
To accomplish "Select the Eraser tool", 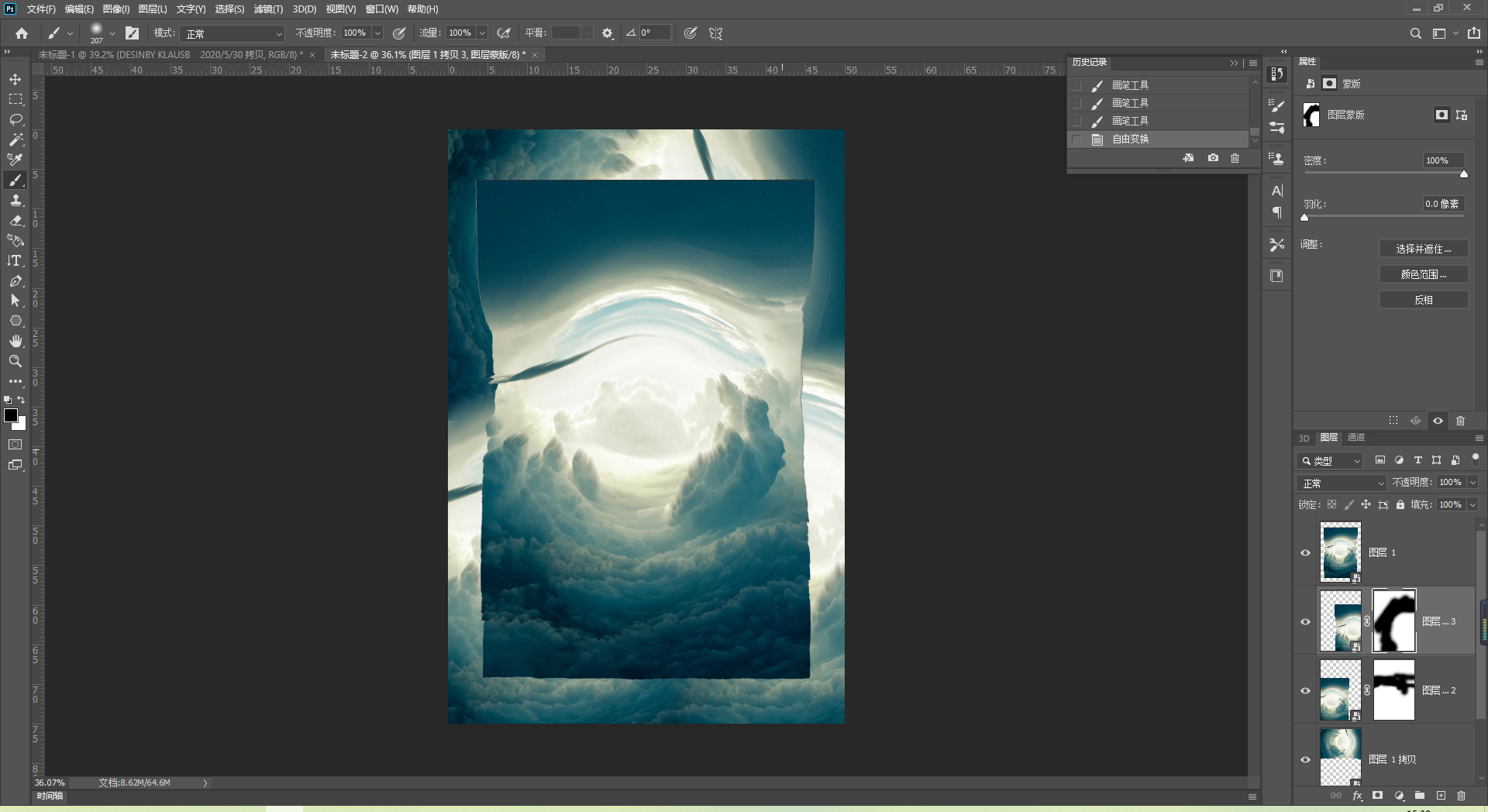I will coord(15,220).
